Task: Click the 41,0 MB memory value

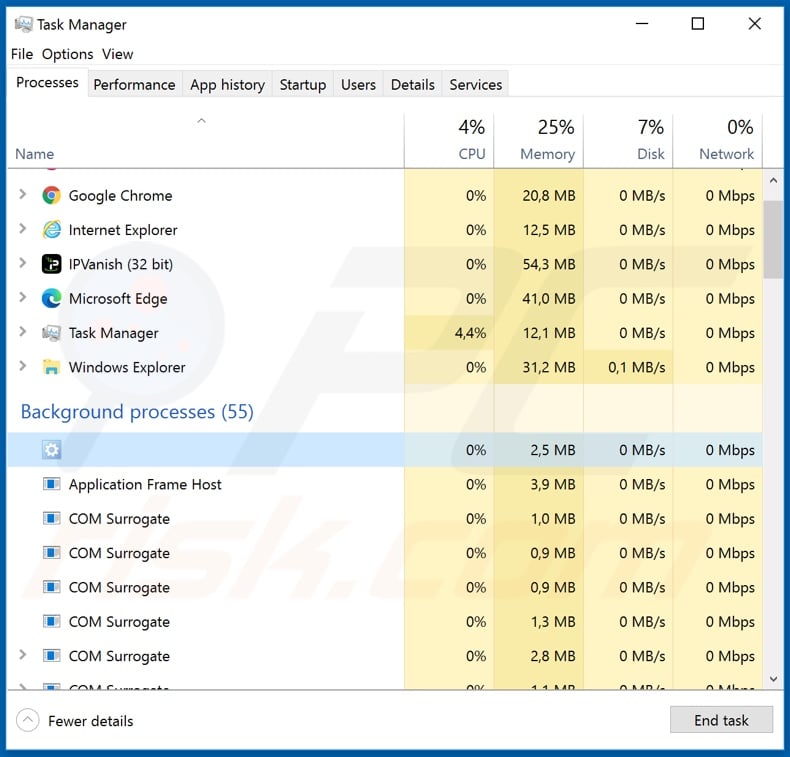Action: point(549,299)
